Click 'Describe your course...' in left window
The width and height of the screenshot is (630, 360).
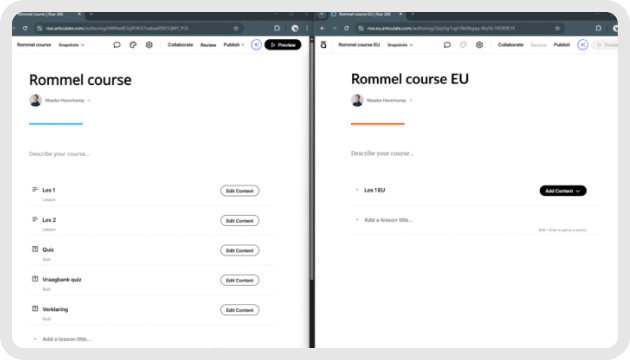(x=59, y=154)
